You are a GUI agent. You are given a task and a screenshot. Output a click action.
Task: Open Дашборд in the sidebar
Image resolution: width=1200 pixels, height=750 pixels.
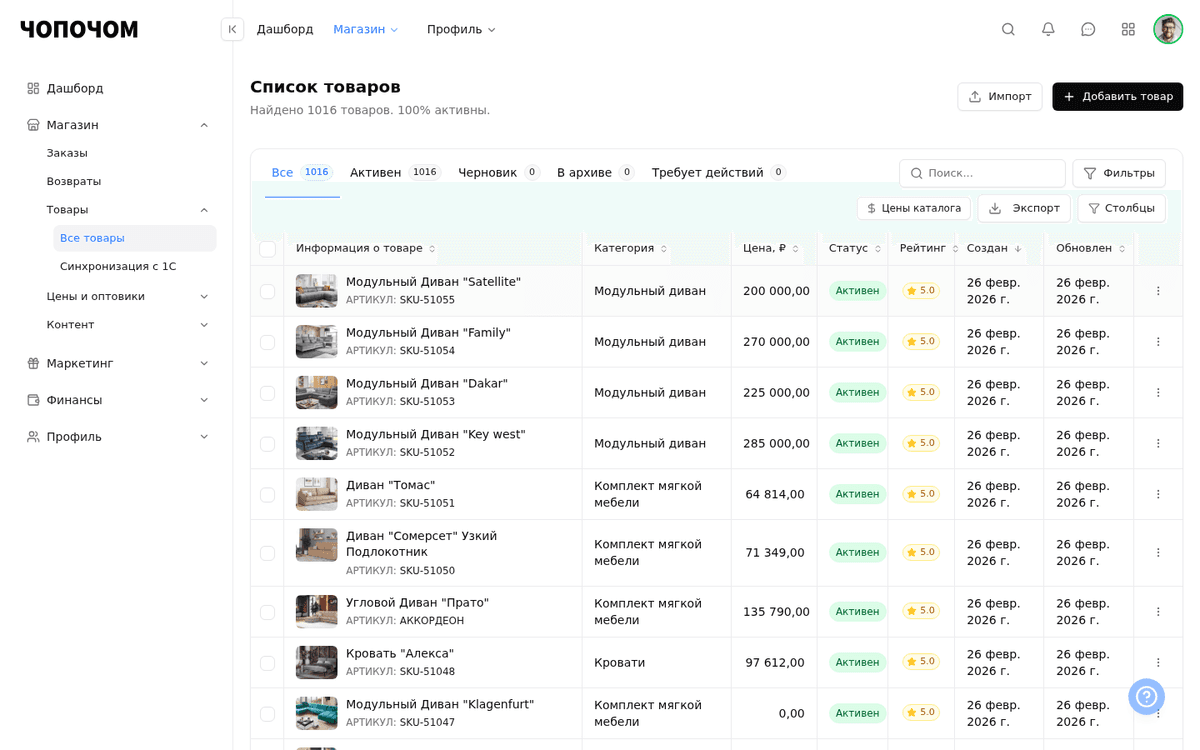[75, 88]
